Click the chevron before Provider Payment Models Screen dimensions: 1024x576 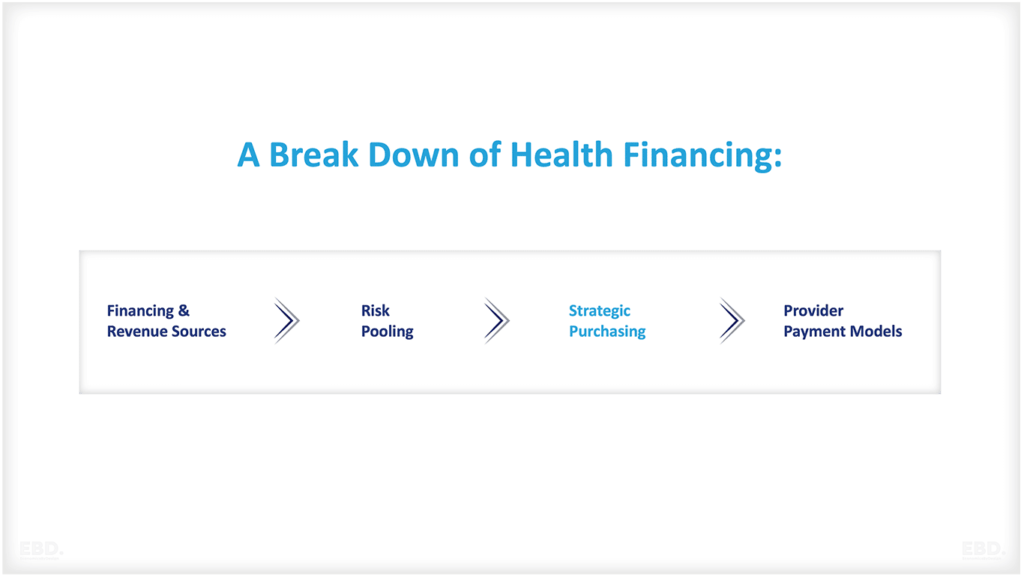coord(732,321)
